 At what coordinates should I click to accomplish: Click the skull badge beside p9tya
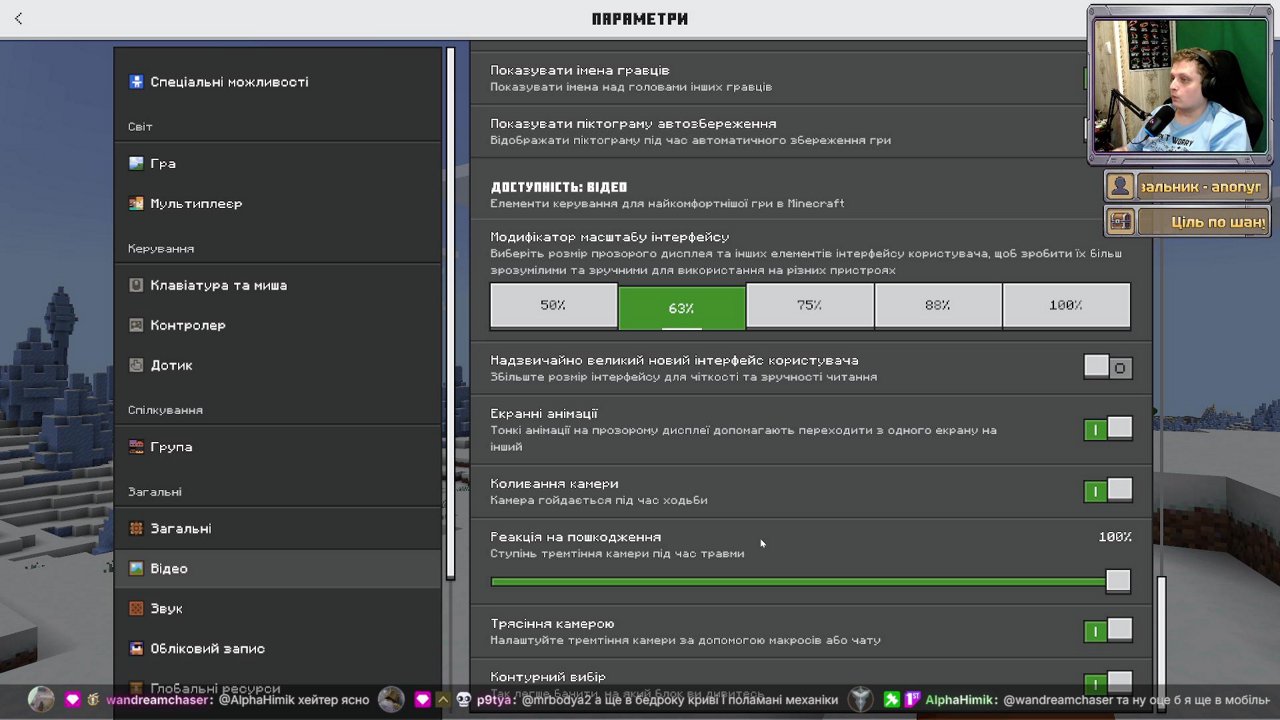click(464, 700)
